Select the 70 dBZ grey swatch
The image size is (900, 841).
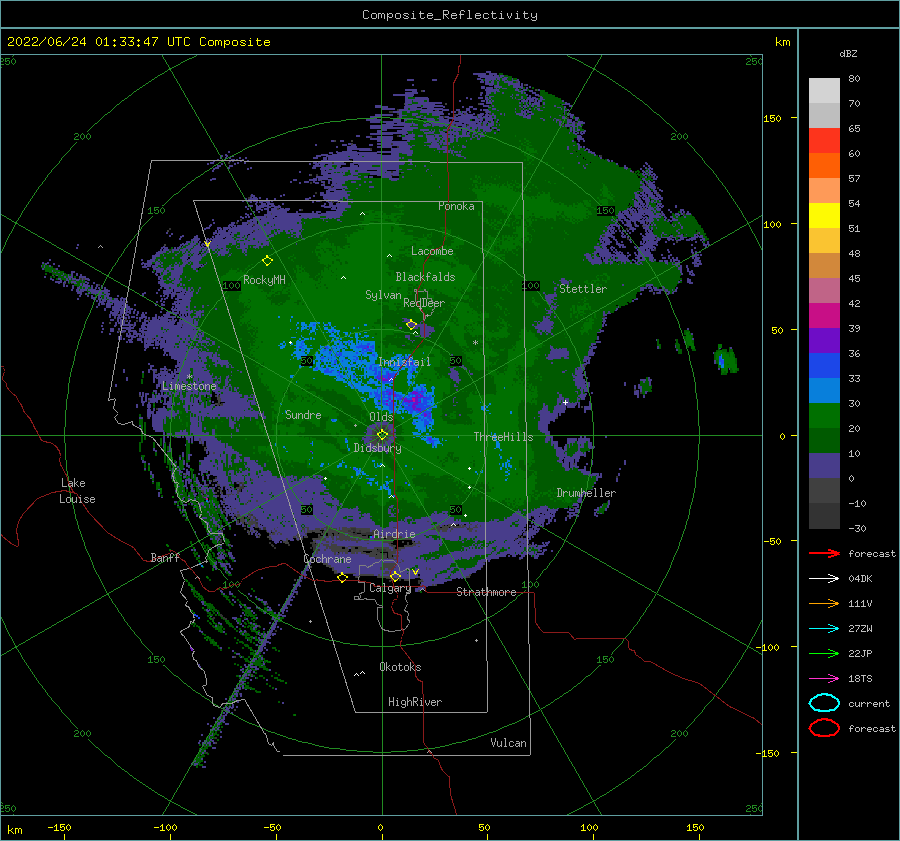point(824,115)
